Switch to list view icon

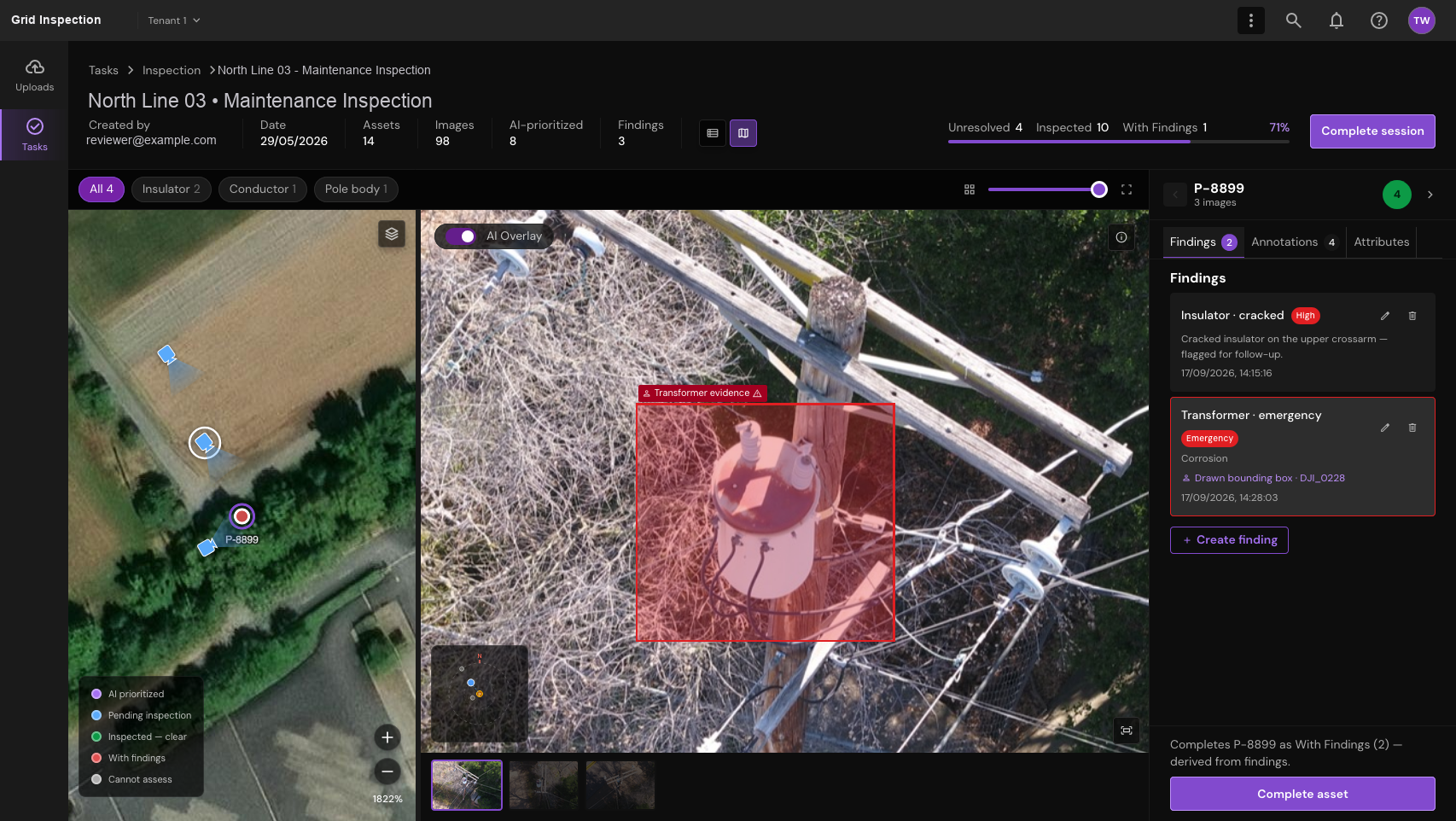(713, 133)
